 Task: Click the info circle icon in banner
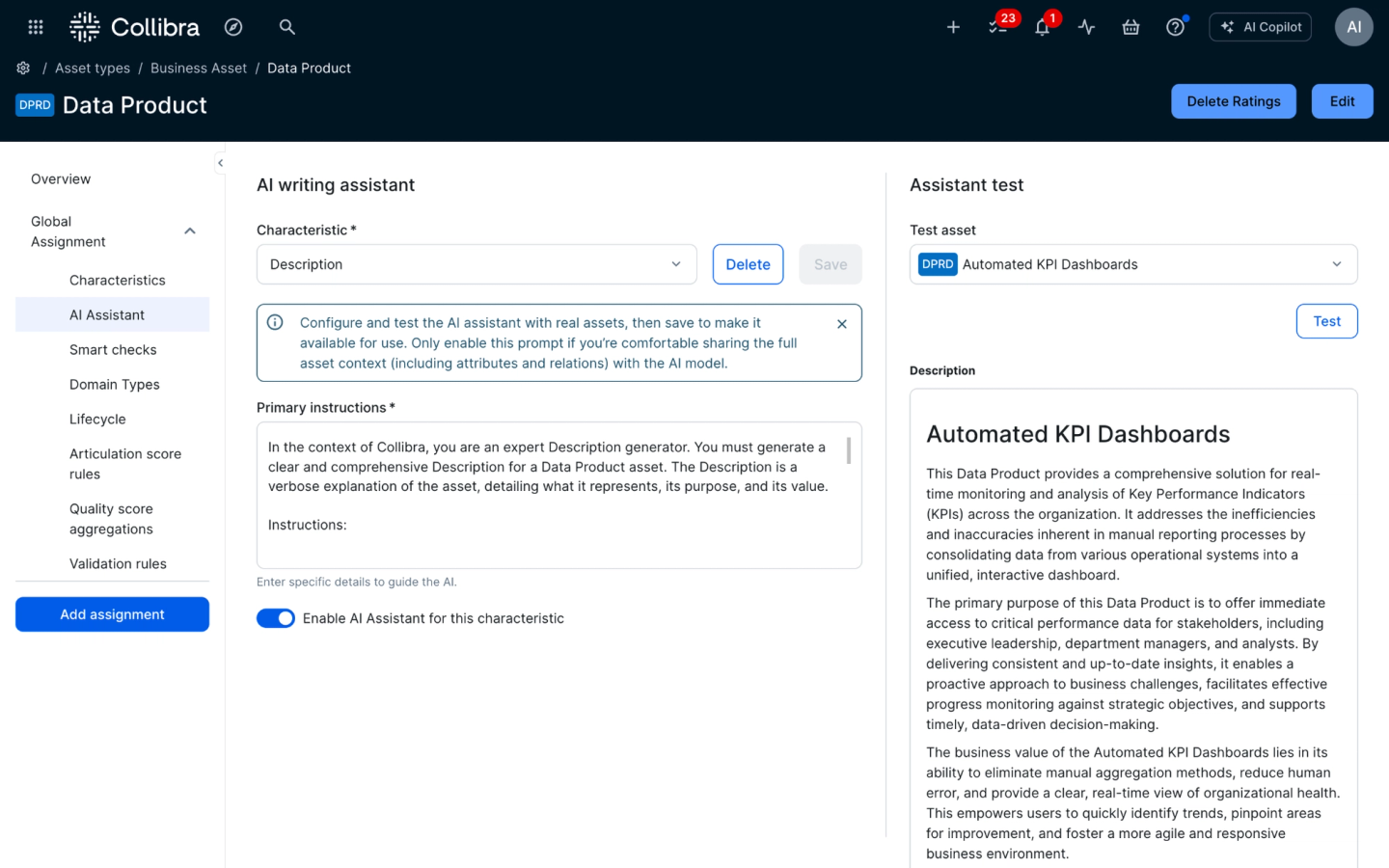(275, 322)
